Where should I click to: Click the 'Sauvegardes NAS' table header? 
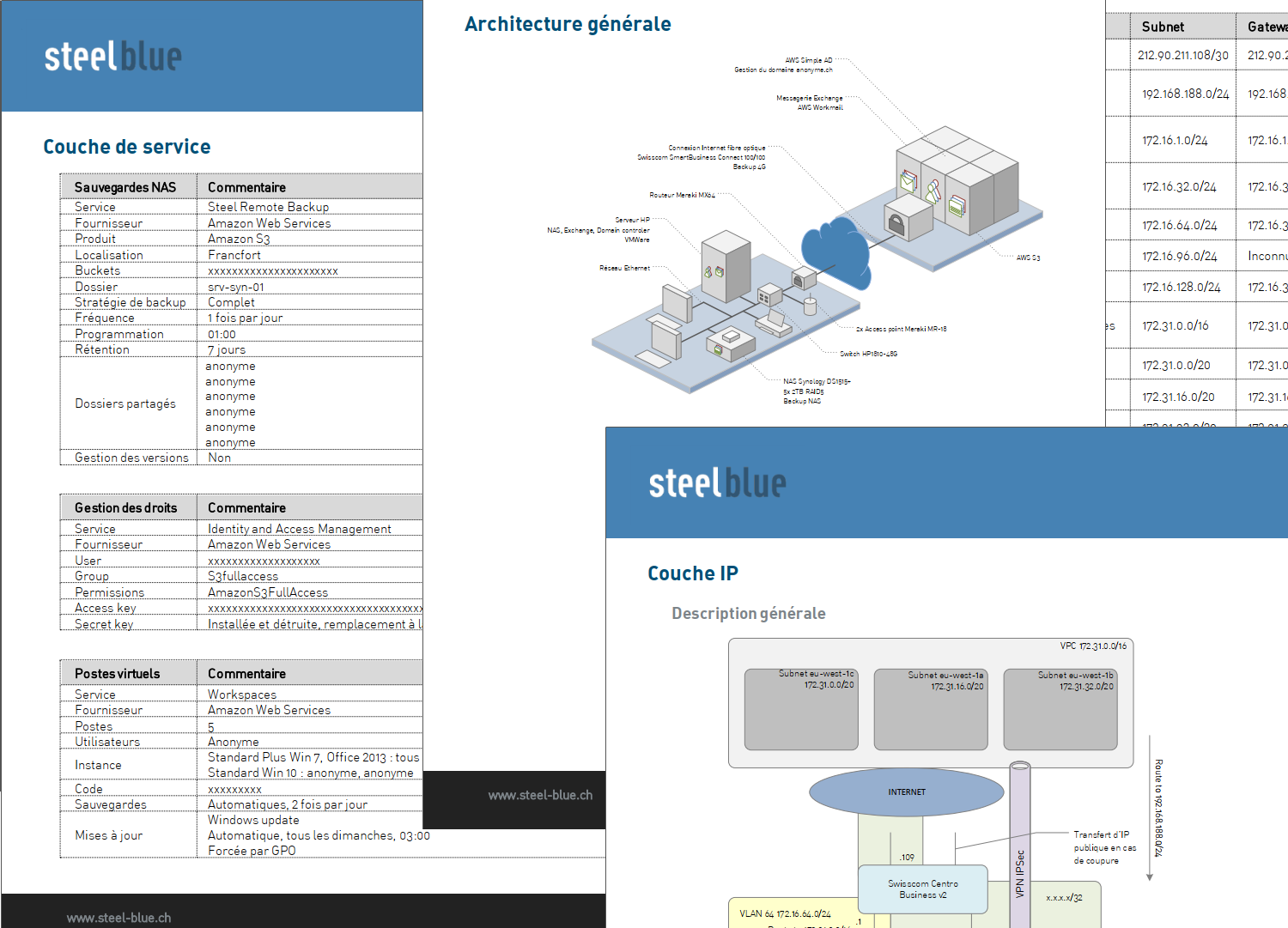click(x=125, y=187)
